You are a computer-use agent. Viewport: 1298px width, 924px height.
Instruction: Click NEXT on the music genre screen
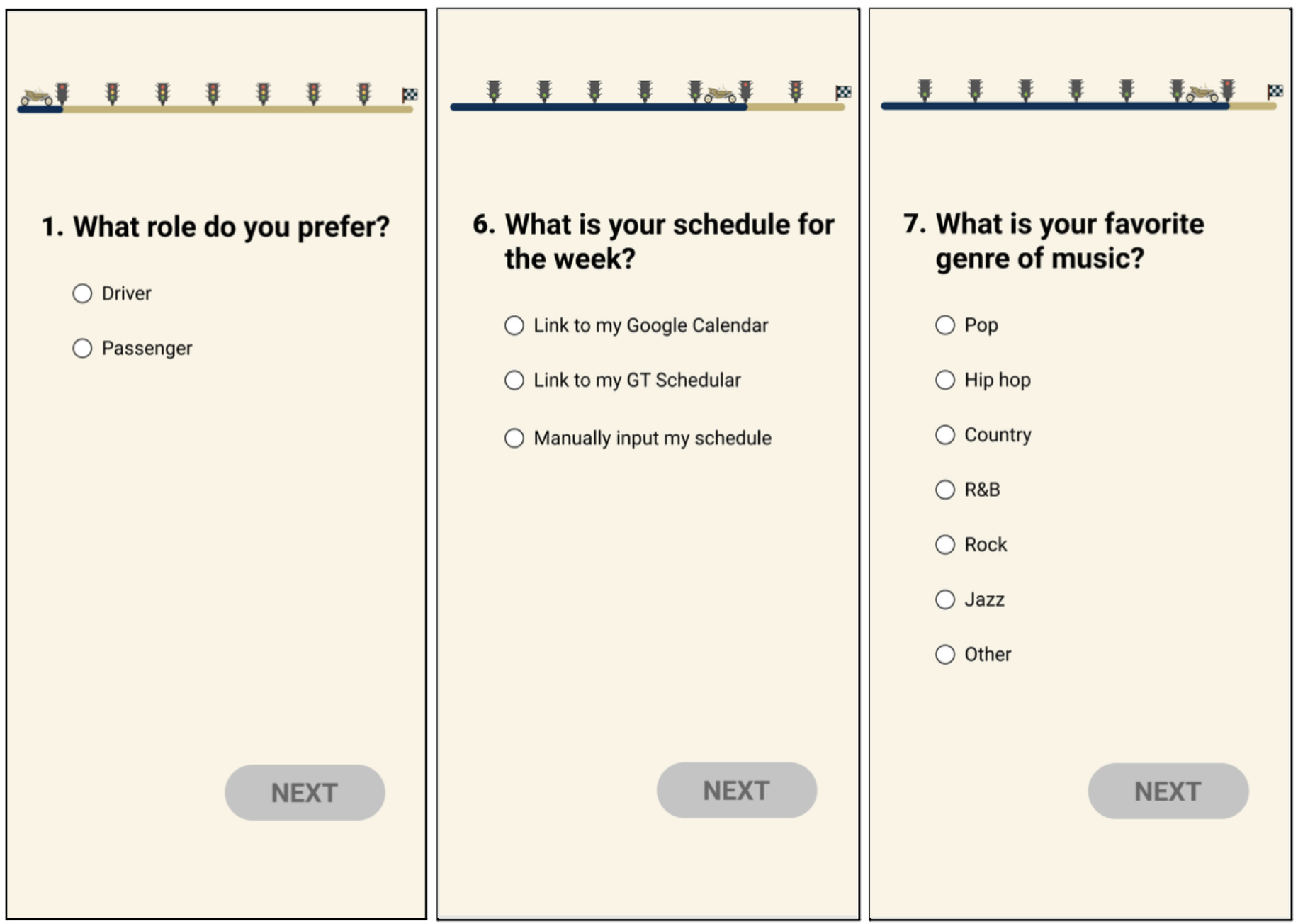1168,791
